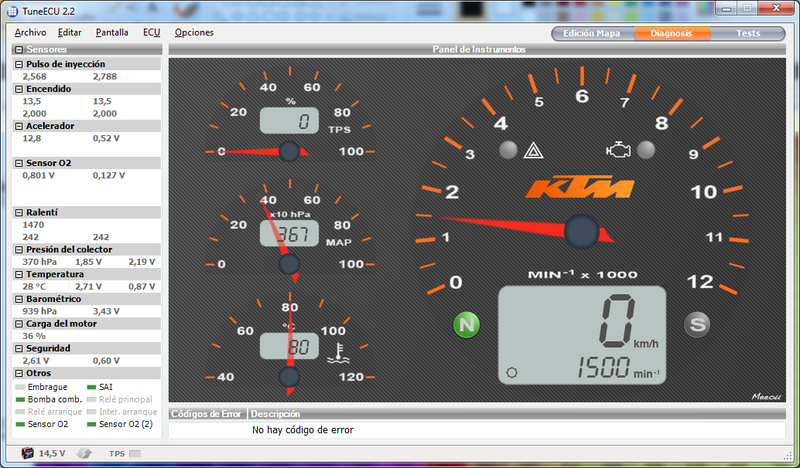Click the hazard warning triangle indicator
The image size is (800, 468).
(x=533, y=151)
